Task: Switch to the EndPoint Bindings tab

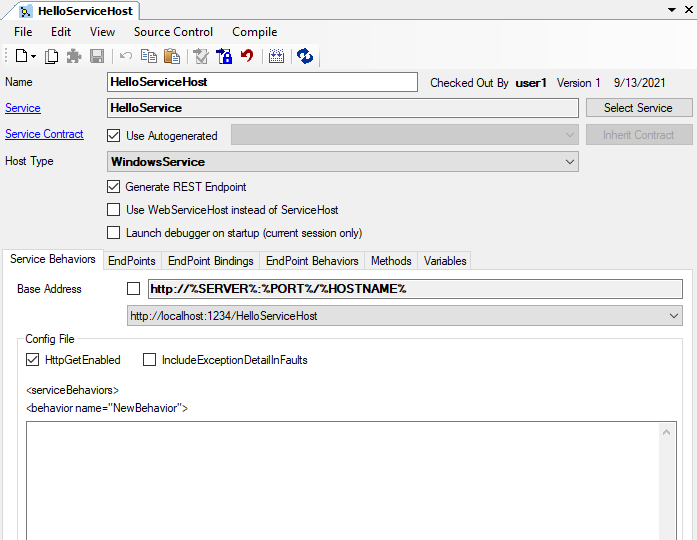Action: point(211,261)
